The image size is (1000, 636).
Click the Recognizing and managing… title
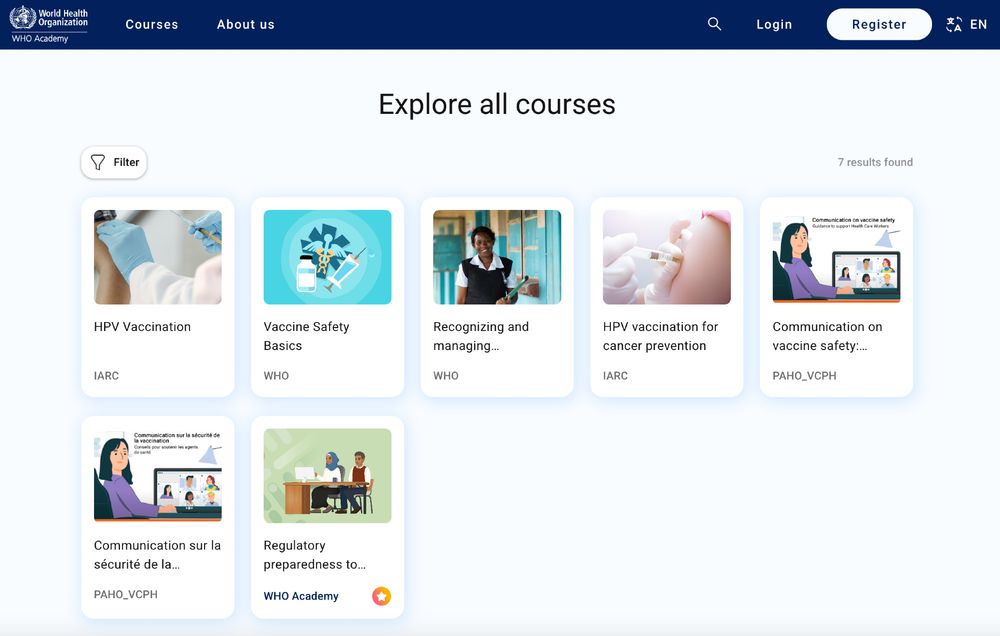[481, 336]
